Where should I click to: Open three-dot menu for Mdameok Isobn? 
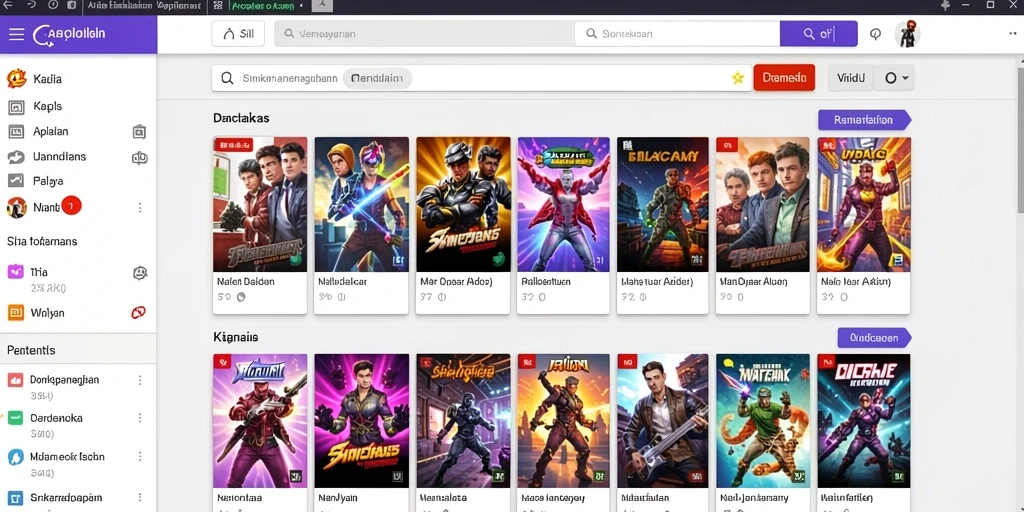pyautogui.click(x=140, y=457)
